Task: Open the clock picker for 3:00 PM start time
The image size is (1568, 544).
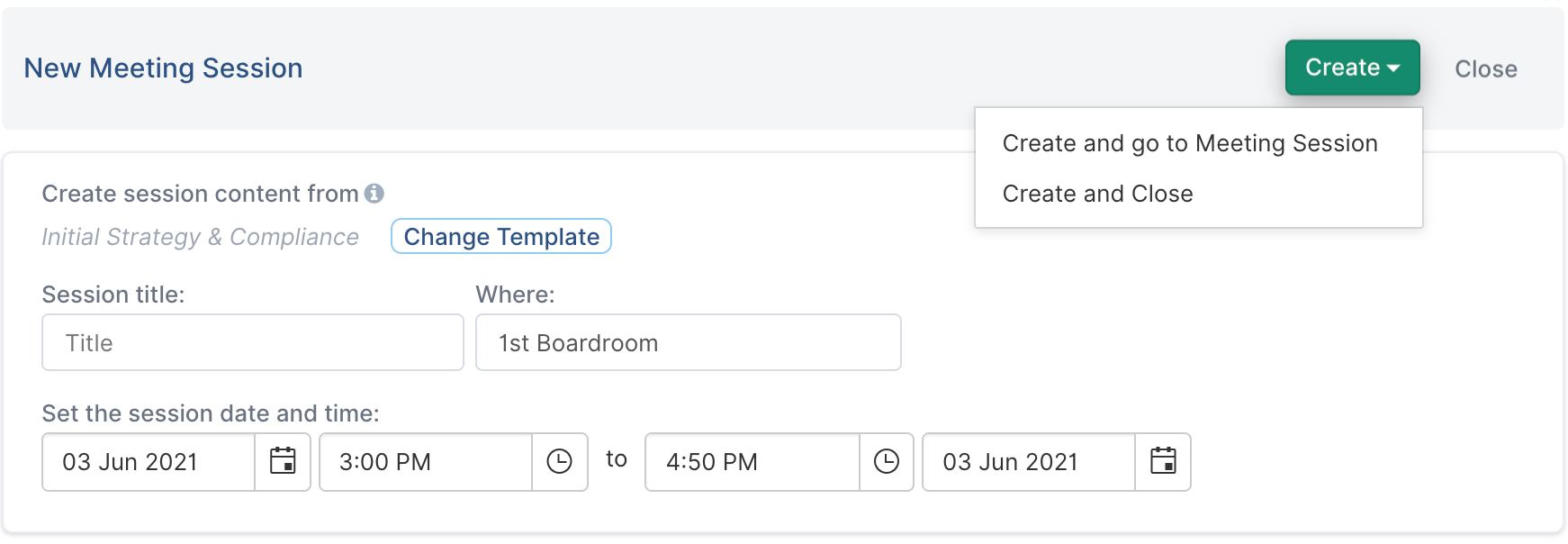Action: pyautogui.click(x=560, y=462)
